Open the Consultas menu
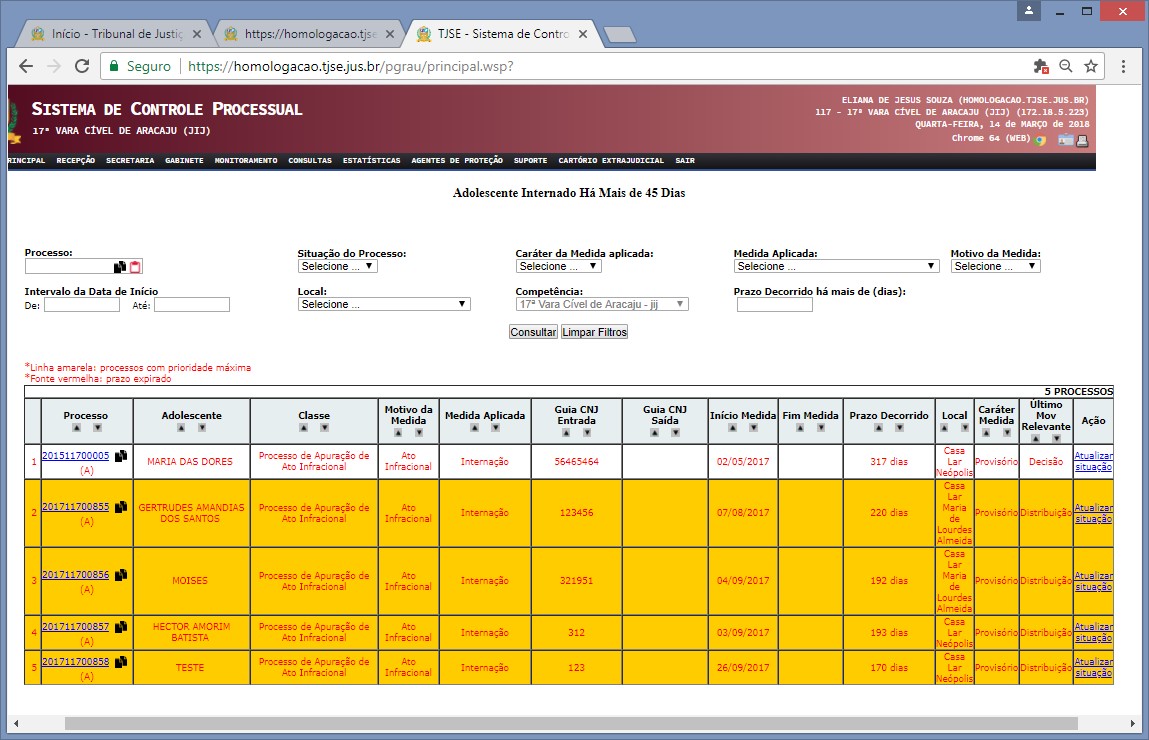This screenshot has height=740, width=1149. point(310,161)
